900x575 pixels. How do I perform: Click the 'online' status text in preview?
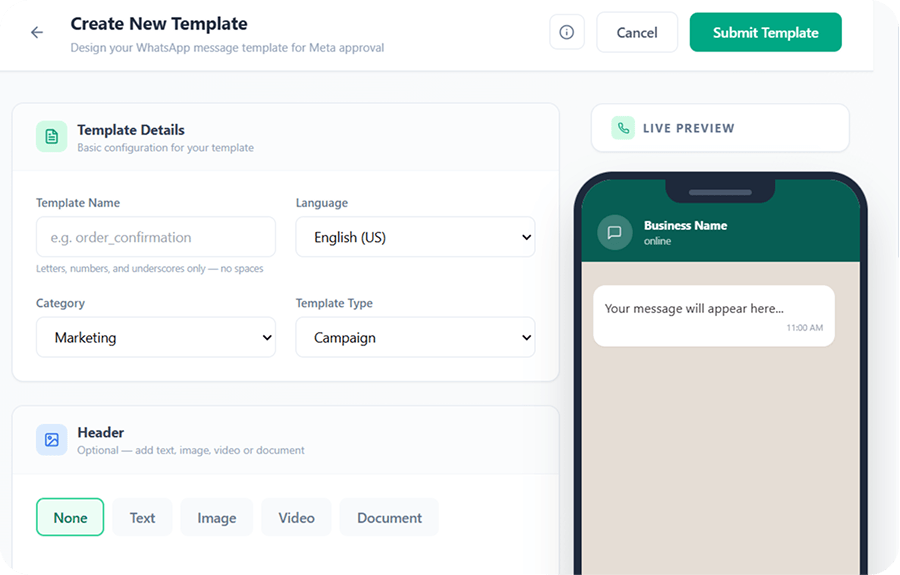pos(657,241)
